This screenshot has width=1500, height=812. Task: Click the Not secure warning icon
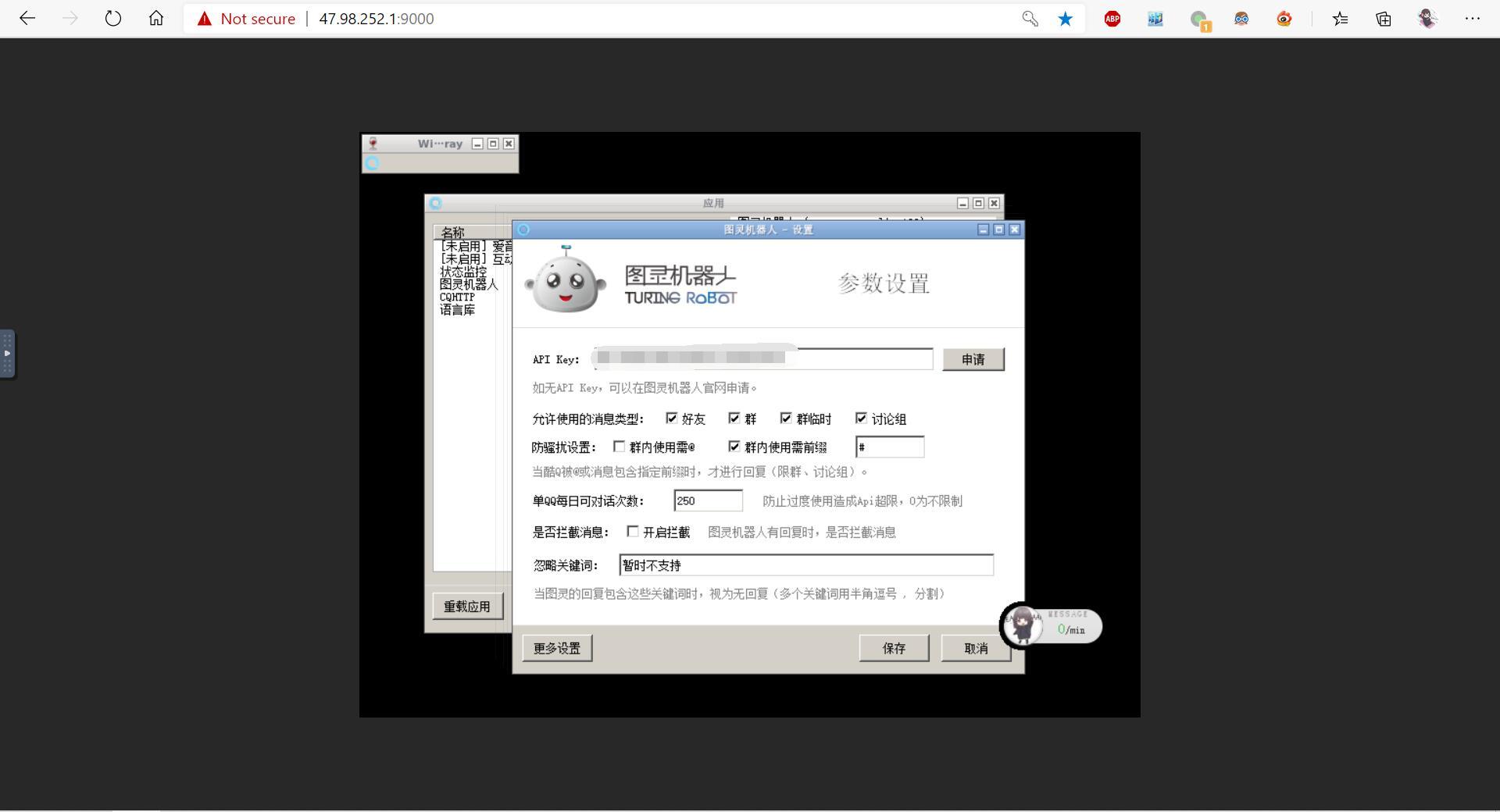tap(205, 19)
